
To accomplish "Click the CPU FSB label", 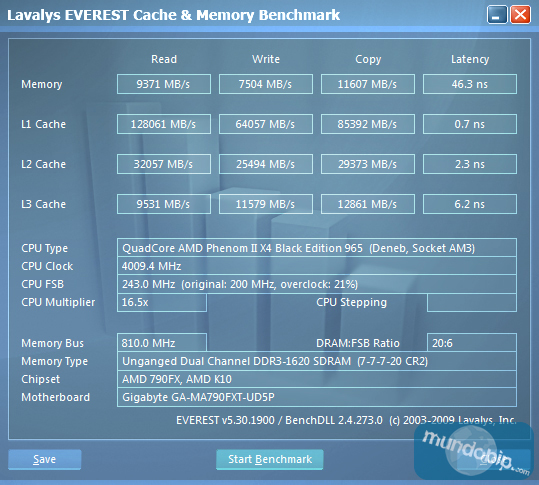I will 42,284.
